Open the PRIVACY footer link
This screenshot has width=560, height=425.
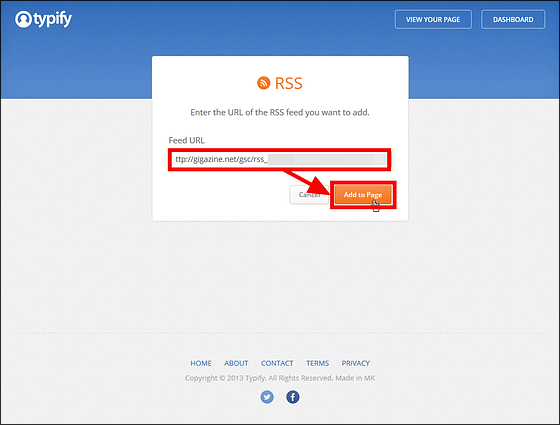click(x=355, y=363)
